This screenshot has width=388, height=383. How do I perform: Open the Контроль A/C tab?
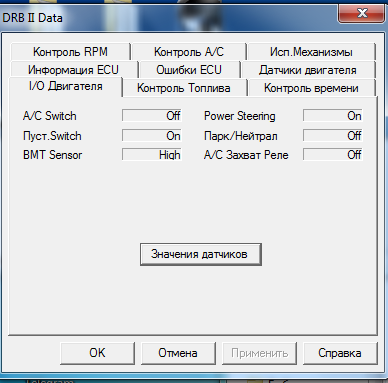(x=189, y=52)
